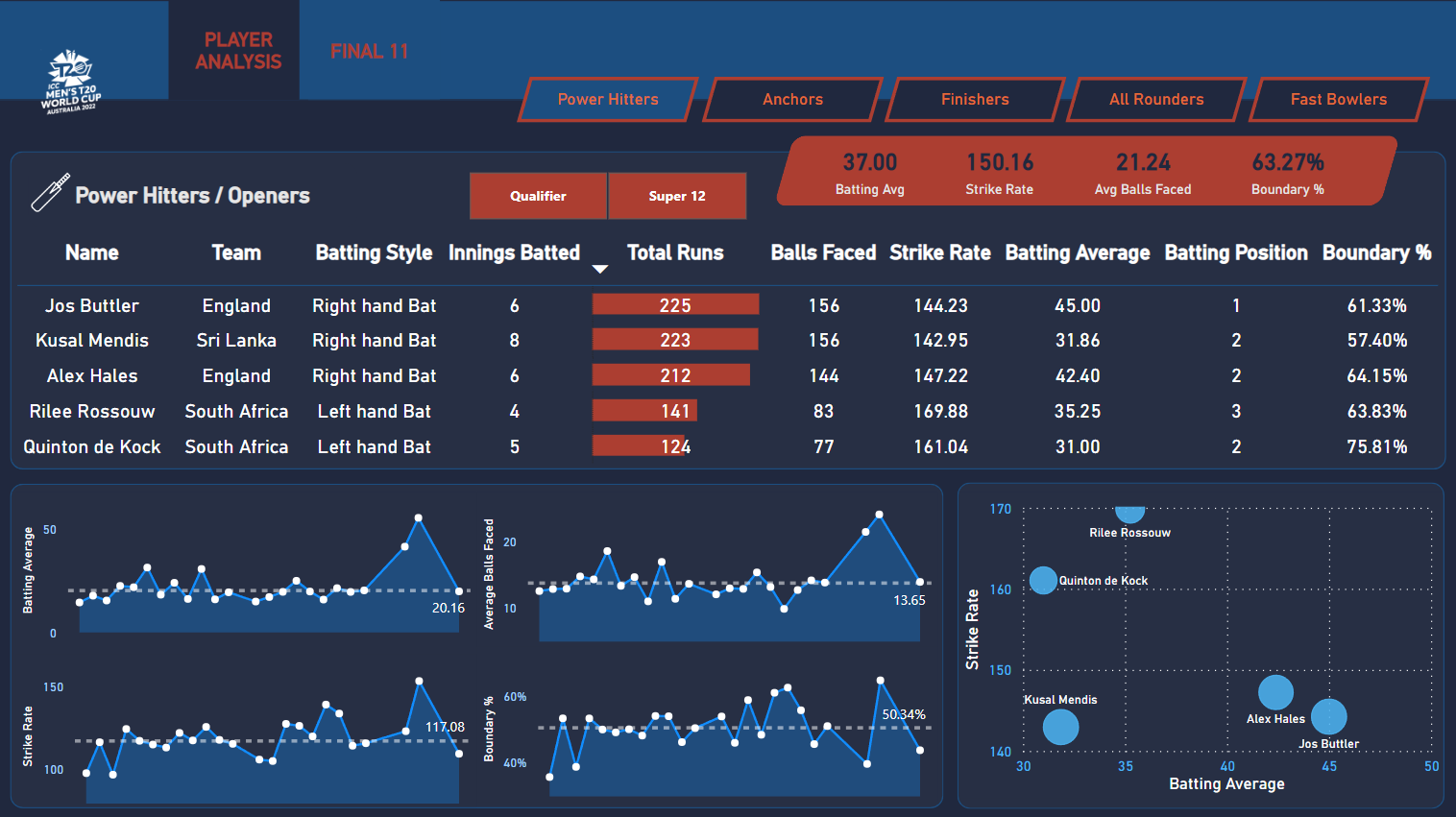This screenshot has width=1456, height=817.
Task: Select Alex Hales bubble on scatter chart
Action: [x=1275, y=692]
